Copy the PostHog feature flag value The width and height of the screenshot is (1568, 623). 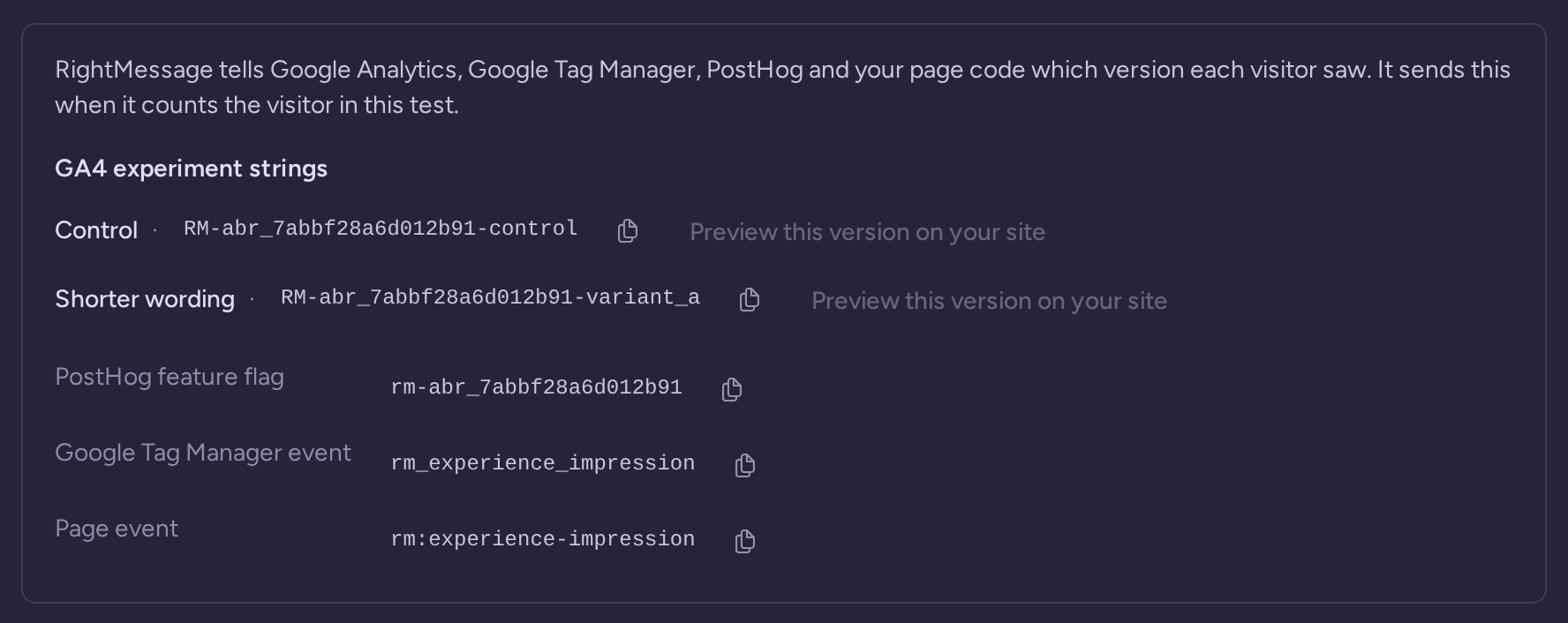732,389
